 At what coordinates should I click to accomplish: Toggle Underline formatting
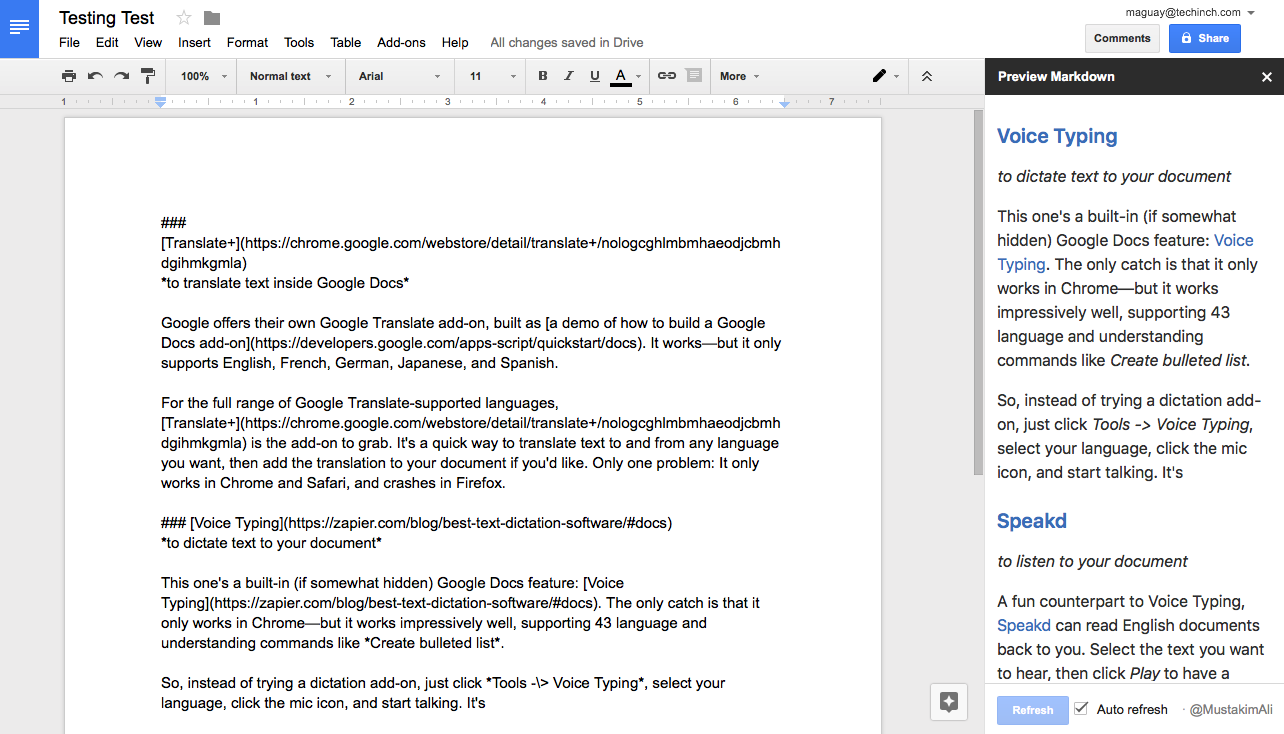click(595, 76)
